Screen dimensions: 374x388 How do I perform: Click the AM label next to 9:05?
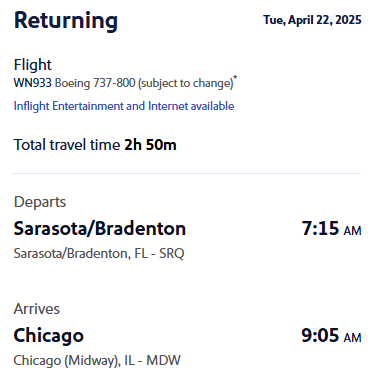coord(353,338)
